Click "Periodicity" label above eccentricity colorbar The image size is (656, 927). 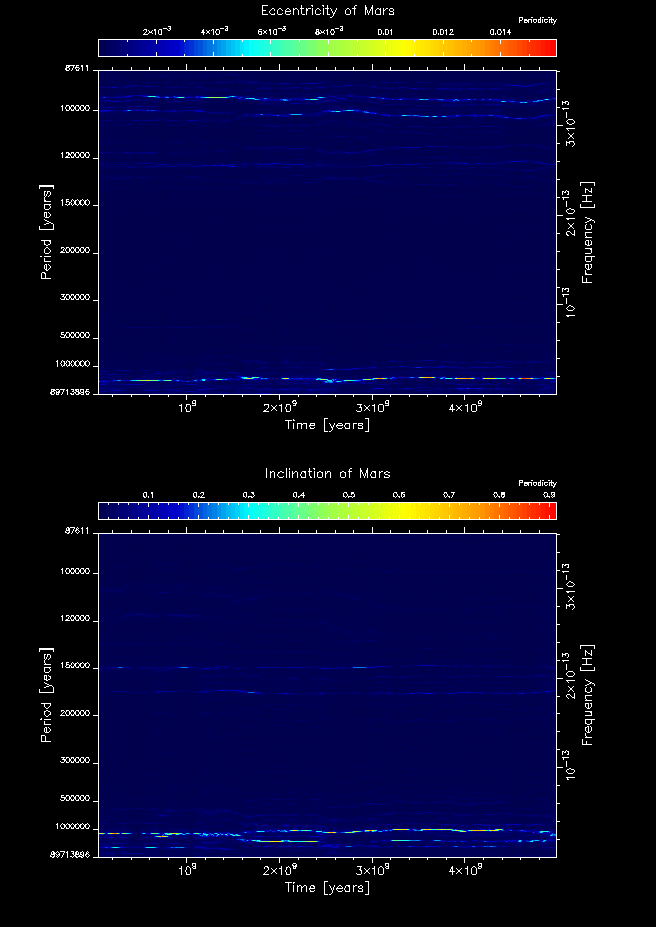[x=537, y=21]
